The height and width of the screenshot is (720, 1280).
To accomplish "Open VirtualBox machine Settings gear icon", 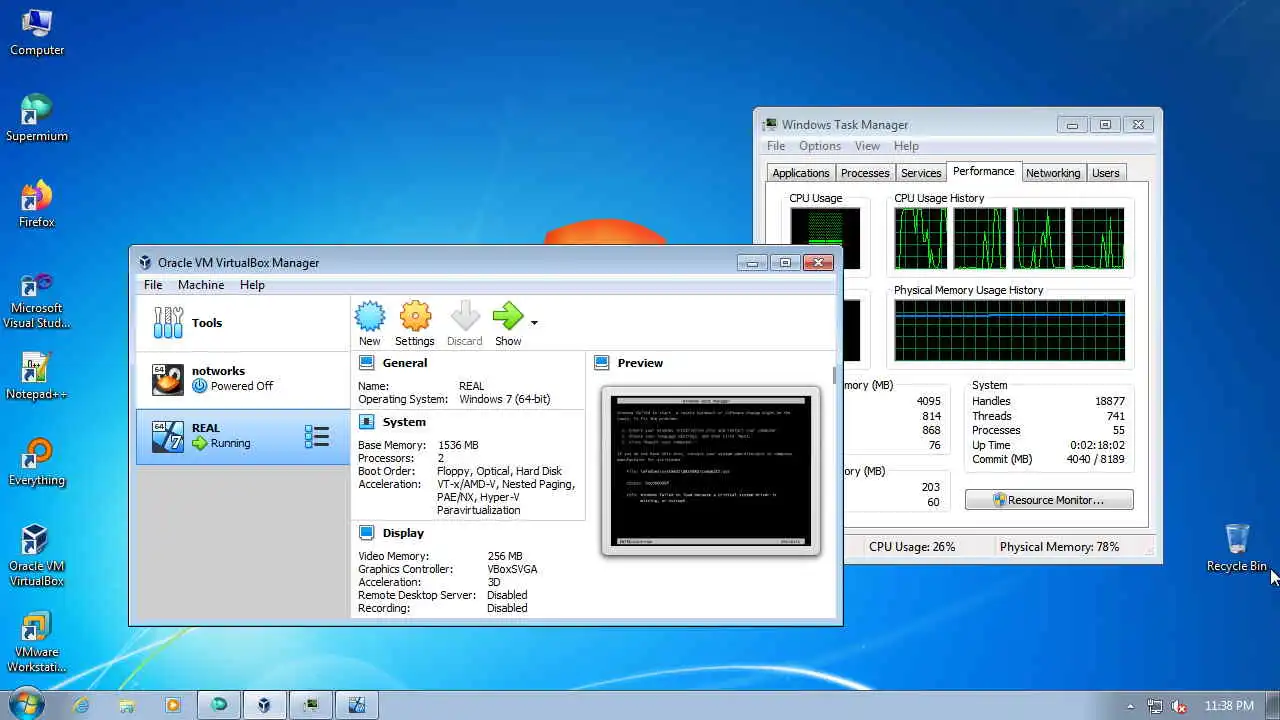I will click(415, 317).
